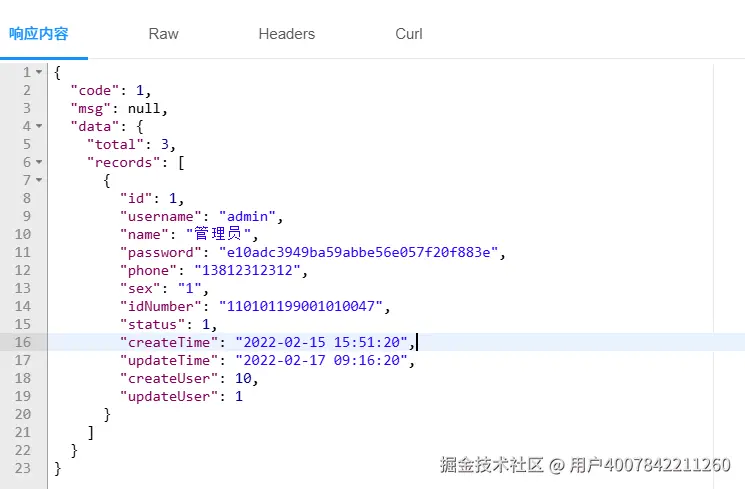Viewport: 745px width, 489px height.
Task: Open the Curl tab
Action: pos(408,34)
